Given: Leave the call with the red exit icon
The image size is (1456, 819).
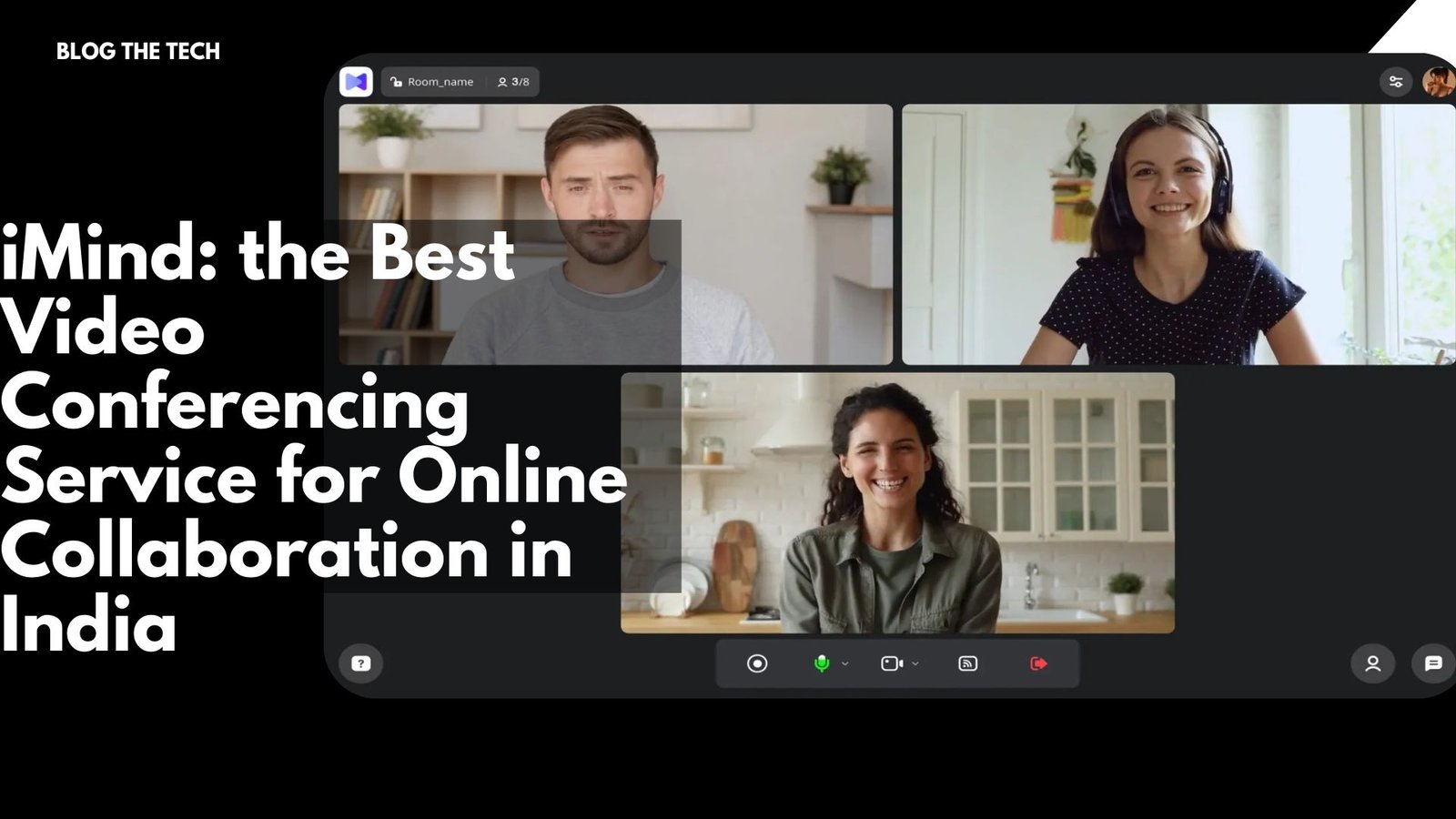Looking at the screenshot, I should coord(1038,663).
